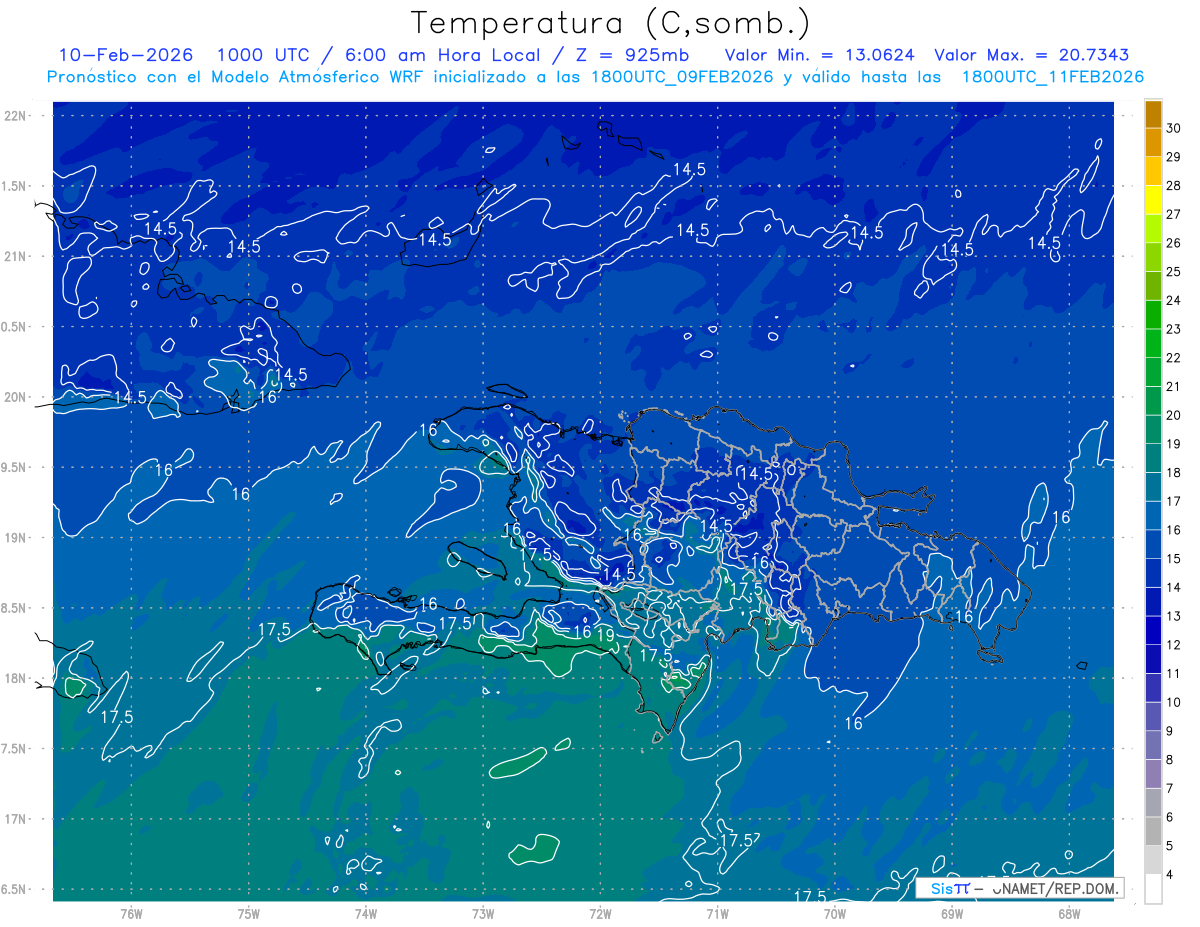Click the lime swatch between 26 and 27
Viewport: 1200px width, 927px height.
pos(1153,228)
